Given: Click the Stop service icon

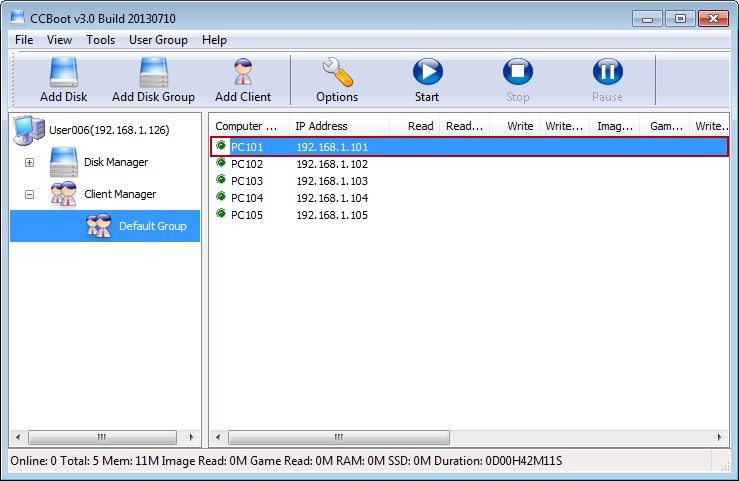Looking at the screenshot, I should click(517, 73).
